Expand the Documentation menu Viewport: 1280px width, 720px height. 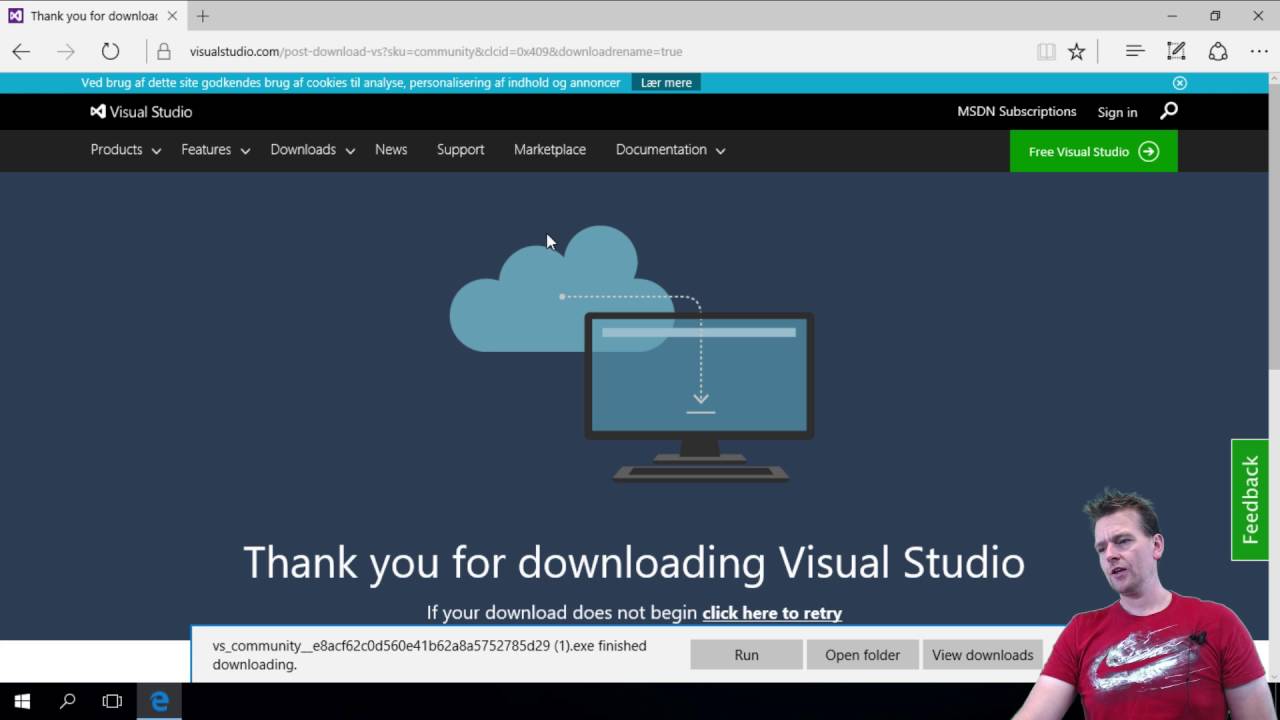(x=671, y=150)
